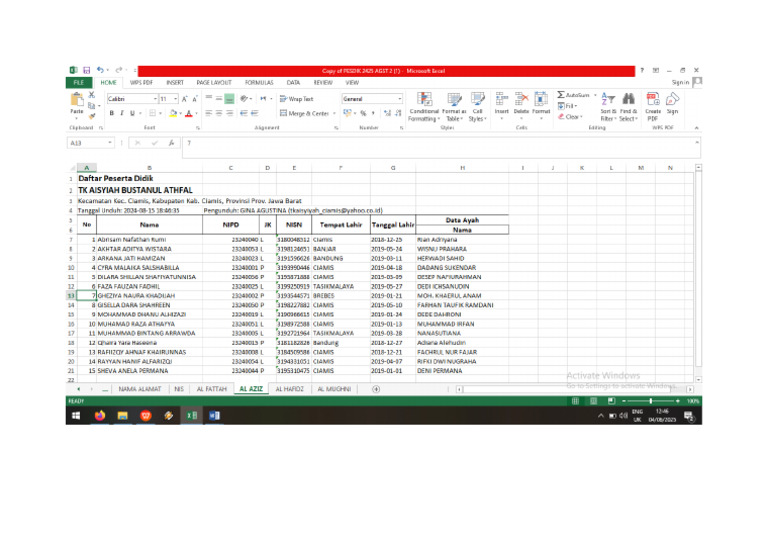Image resolution: width=768 pixels, height=543 pixels.
Task: Click the Percent Style icon
Action: [363, 113]
